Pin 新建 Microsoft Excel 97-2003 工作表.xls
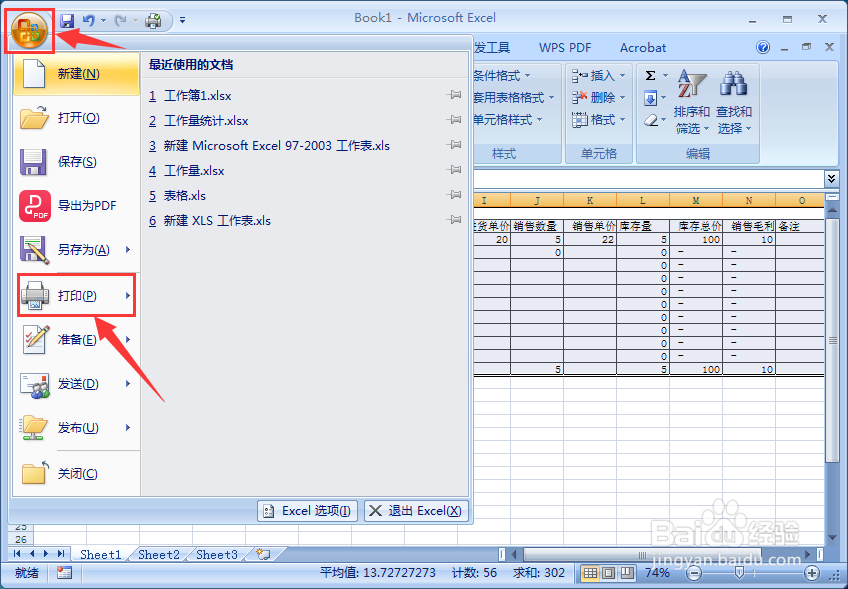Screen dimensions: 848x589 pyautogui.click(x=454, y=145)
